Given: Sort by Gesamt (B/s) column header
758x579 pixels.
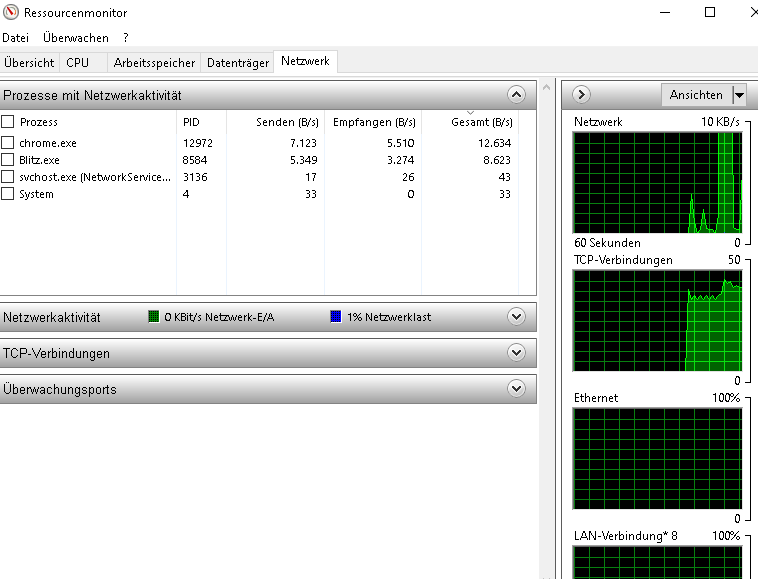Looking at the screenshot, I should [481, 122].
